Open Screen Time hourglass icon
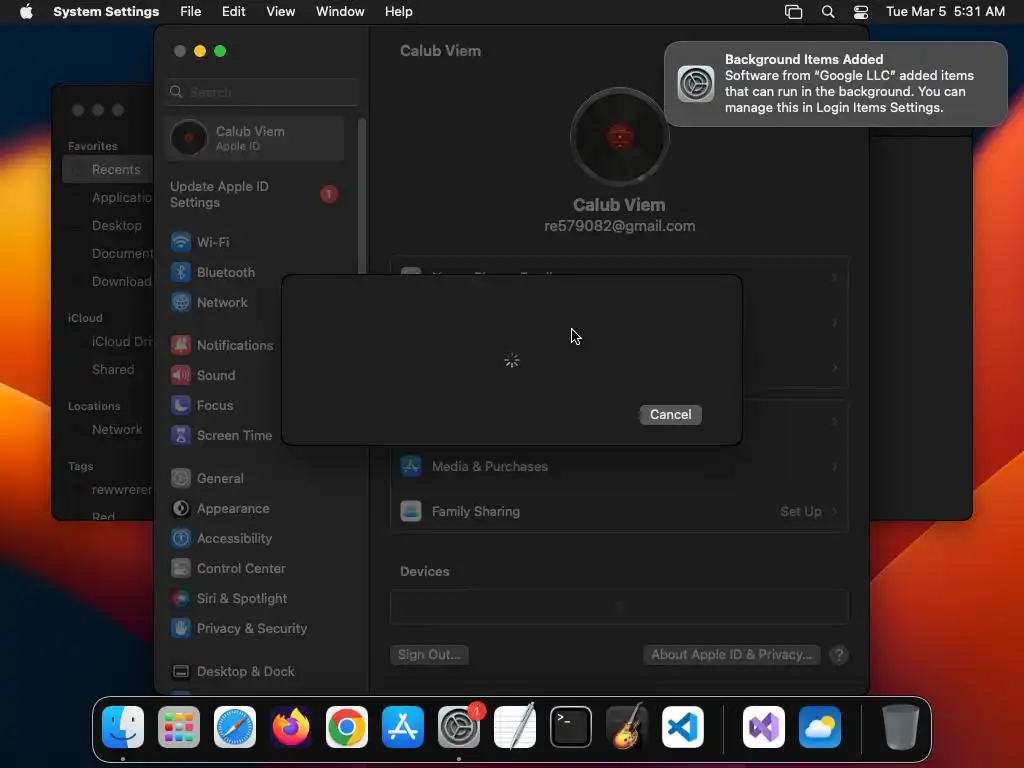This screenshot has width=1024, height=768. click(181, 435)
